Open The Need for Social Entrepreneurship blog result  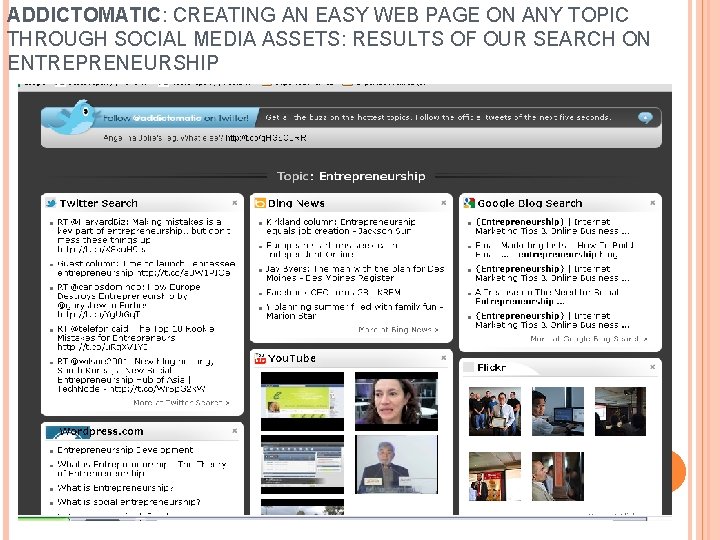[x=547, y=297]
